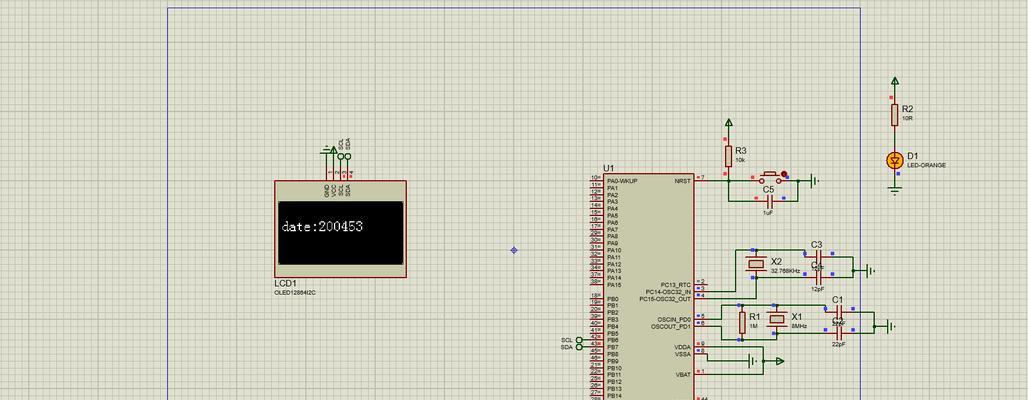Click the OLED screen showing date:200453

coord(340,233)
